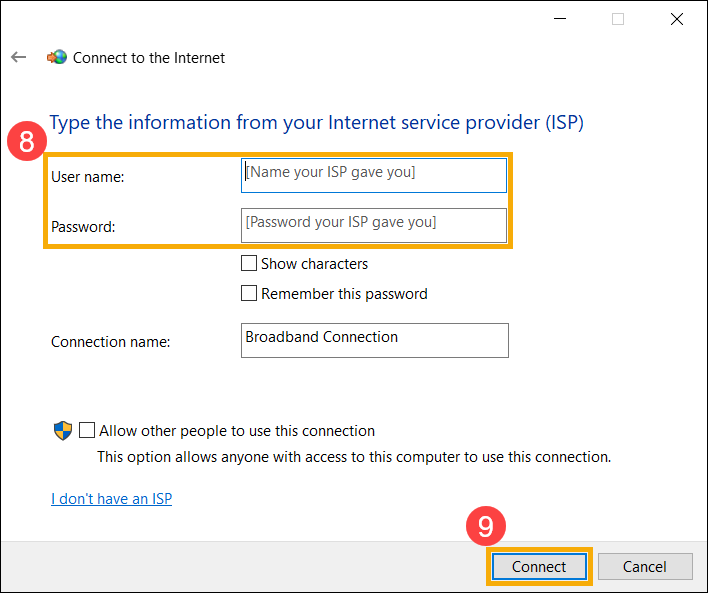Click the "Connect to the Internet" title text
The image size is (708, 593).
point(149,58)
